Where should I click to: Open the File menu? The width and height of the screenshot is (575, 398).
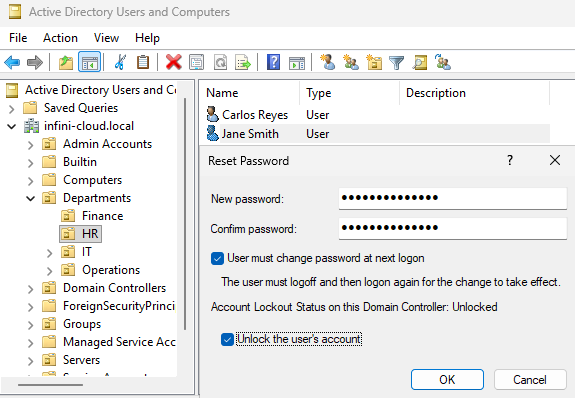click(x=18, y=38)
